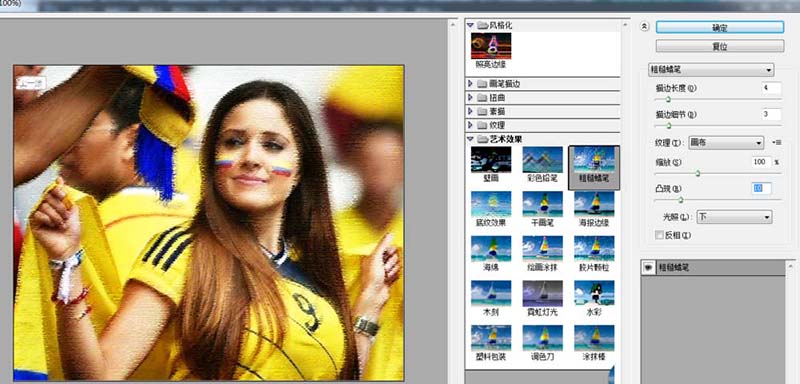Select the 彩色铅笔 colored pencil filter
This screenshot has width=800, height=384.
[542, 165]
